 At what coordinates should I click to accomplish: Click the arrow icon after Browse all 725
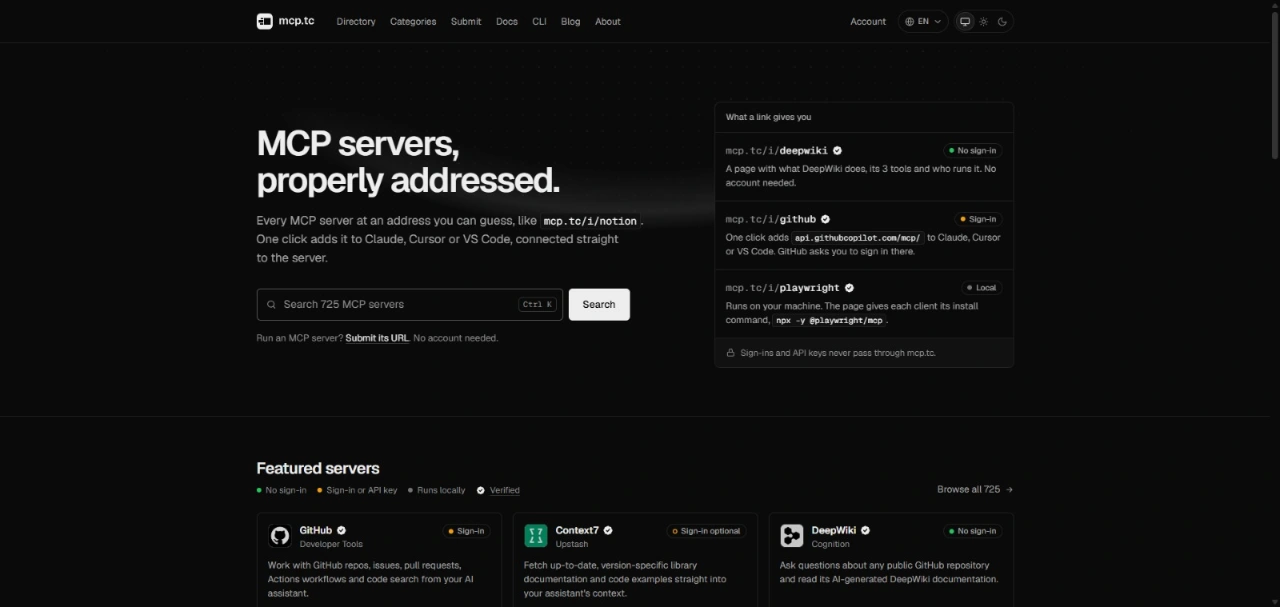point(1009,489)
